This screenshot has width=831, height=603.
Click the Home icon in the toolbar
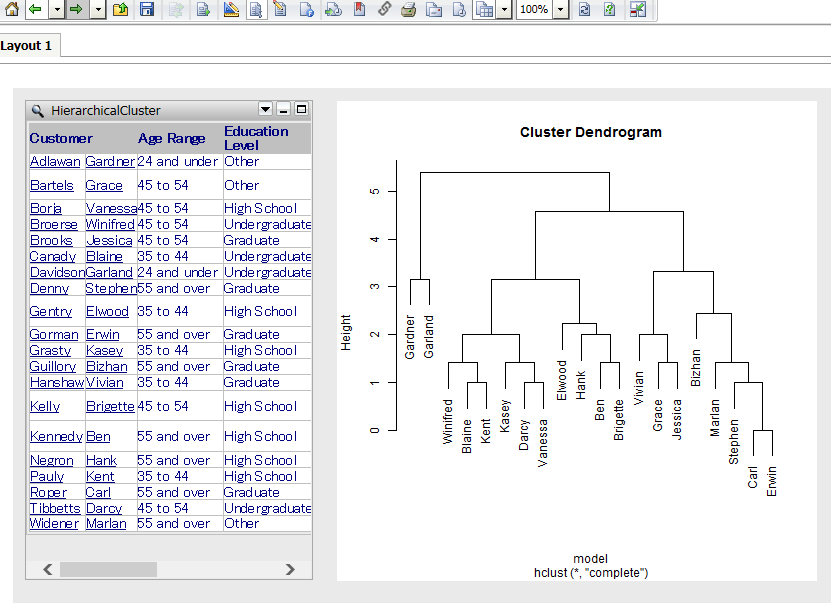[12, 9]
